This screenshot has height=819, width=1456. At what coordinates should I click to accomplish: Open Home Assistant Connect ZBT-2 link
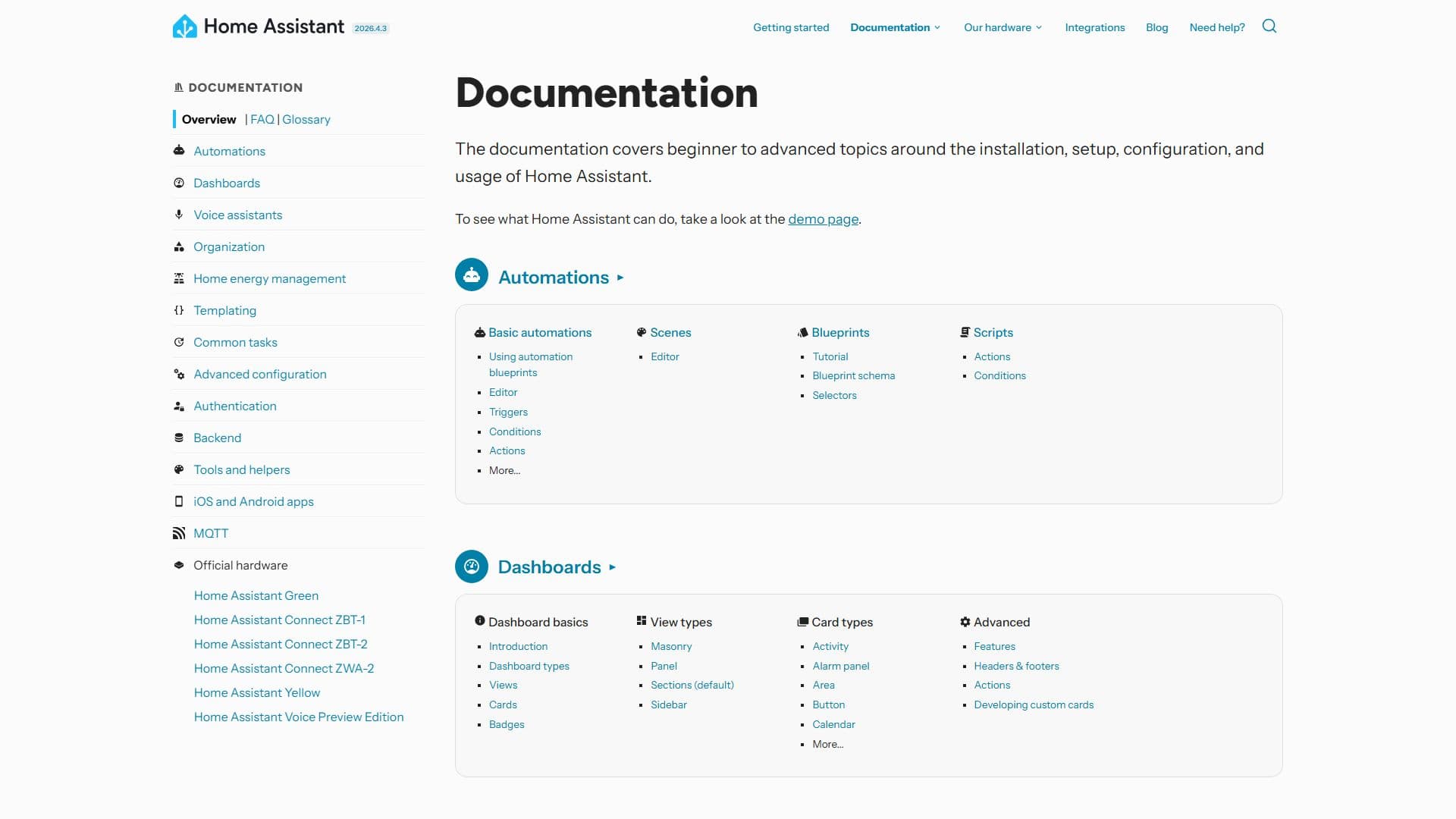tap(281, 644)
